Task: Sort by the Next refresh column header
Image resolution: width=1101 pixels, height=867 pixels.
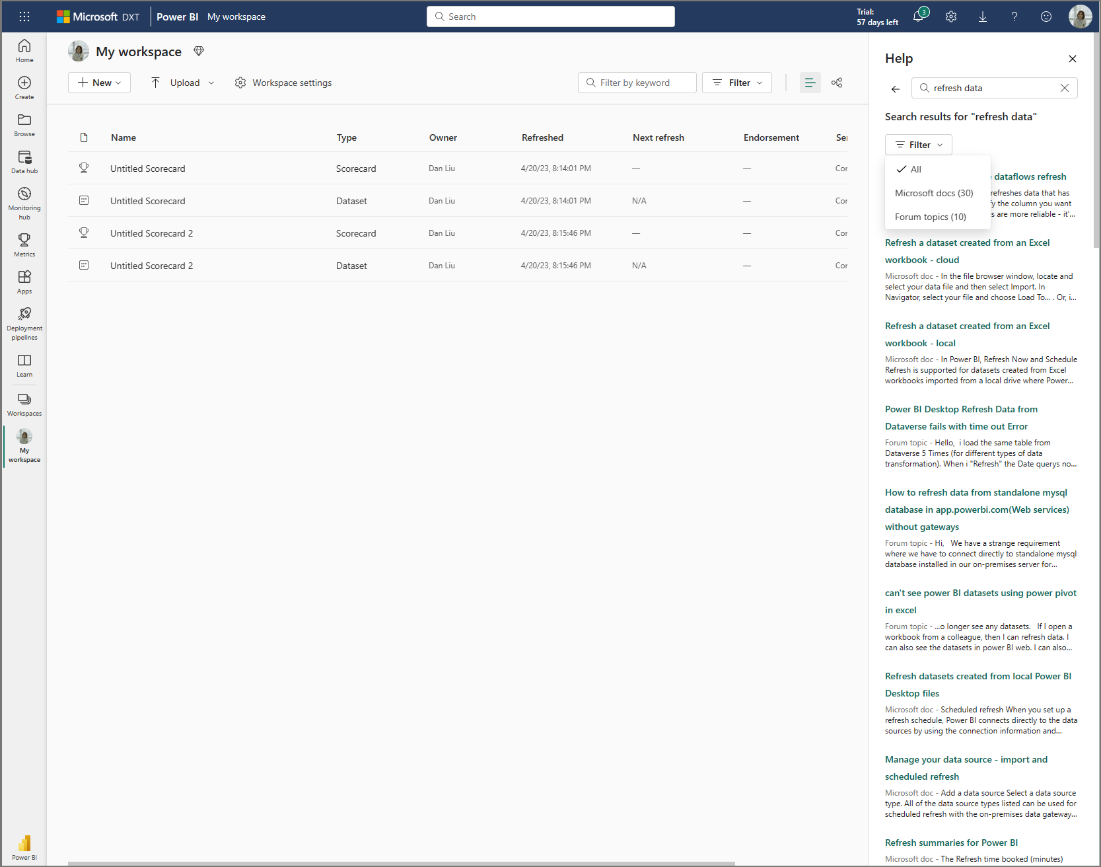Action: (658, 138)
